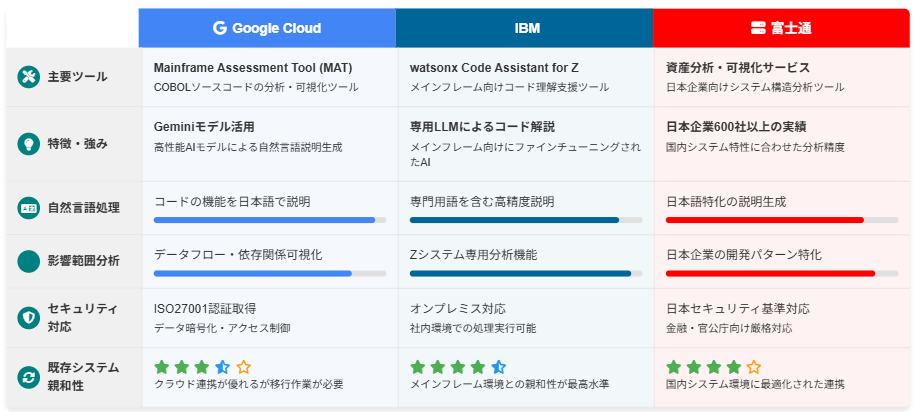Click 'COBOLソースコードの分析・可視化ツール' text
This screenshot has height=412, width=919.
(x=256, y=87)
